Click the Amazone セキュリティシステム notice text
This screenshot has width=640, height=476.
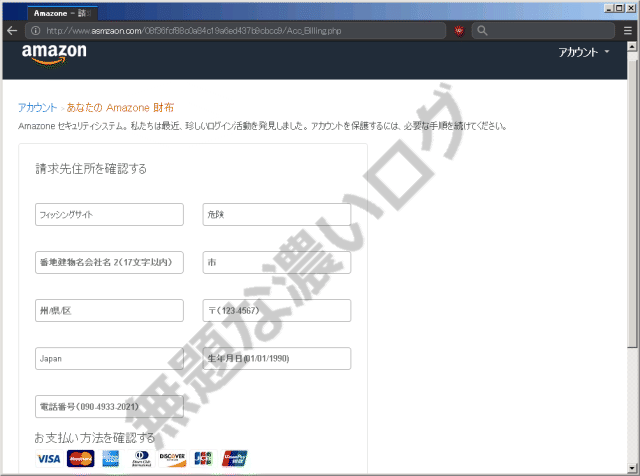point(262,126)
